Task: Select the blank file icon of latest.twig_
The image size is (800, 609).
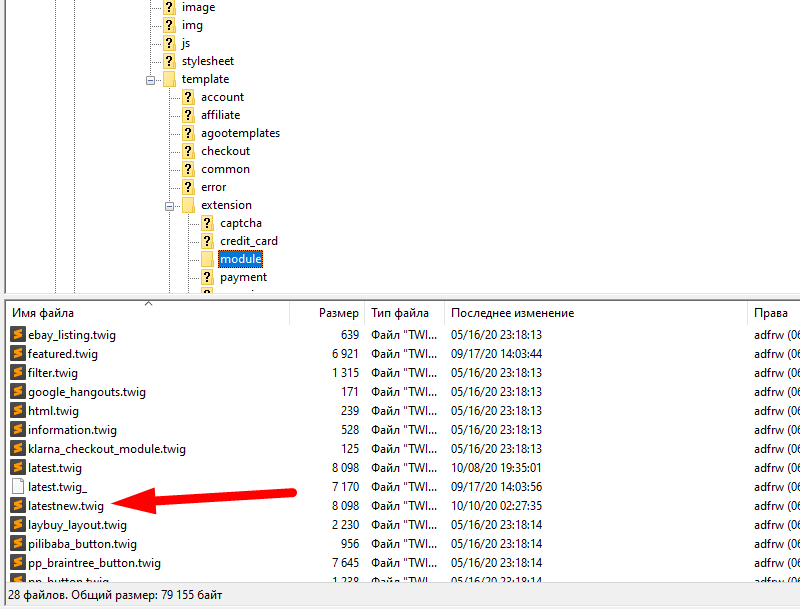Action: click(x=18, y=487)
